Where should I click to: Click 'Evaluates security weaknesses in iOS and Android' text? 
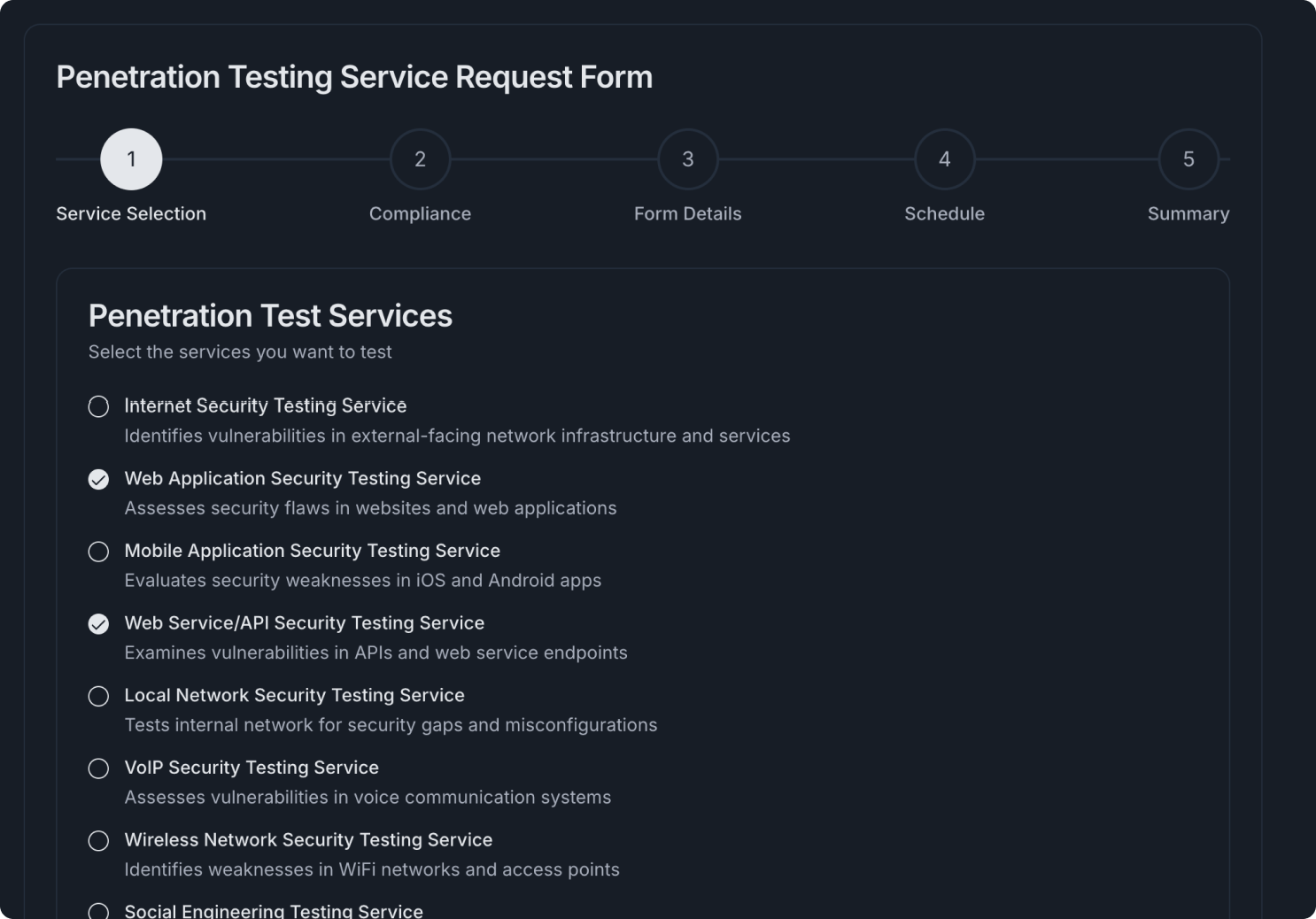pyautogui.click(x=363, y=581)
